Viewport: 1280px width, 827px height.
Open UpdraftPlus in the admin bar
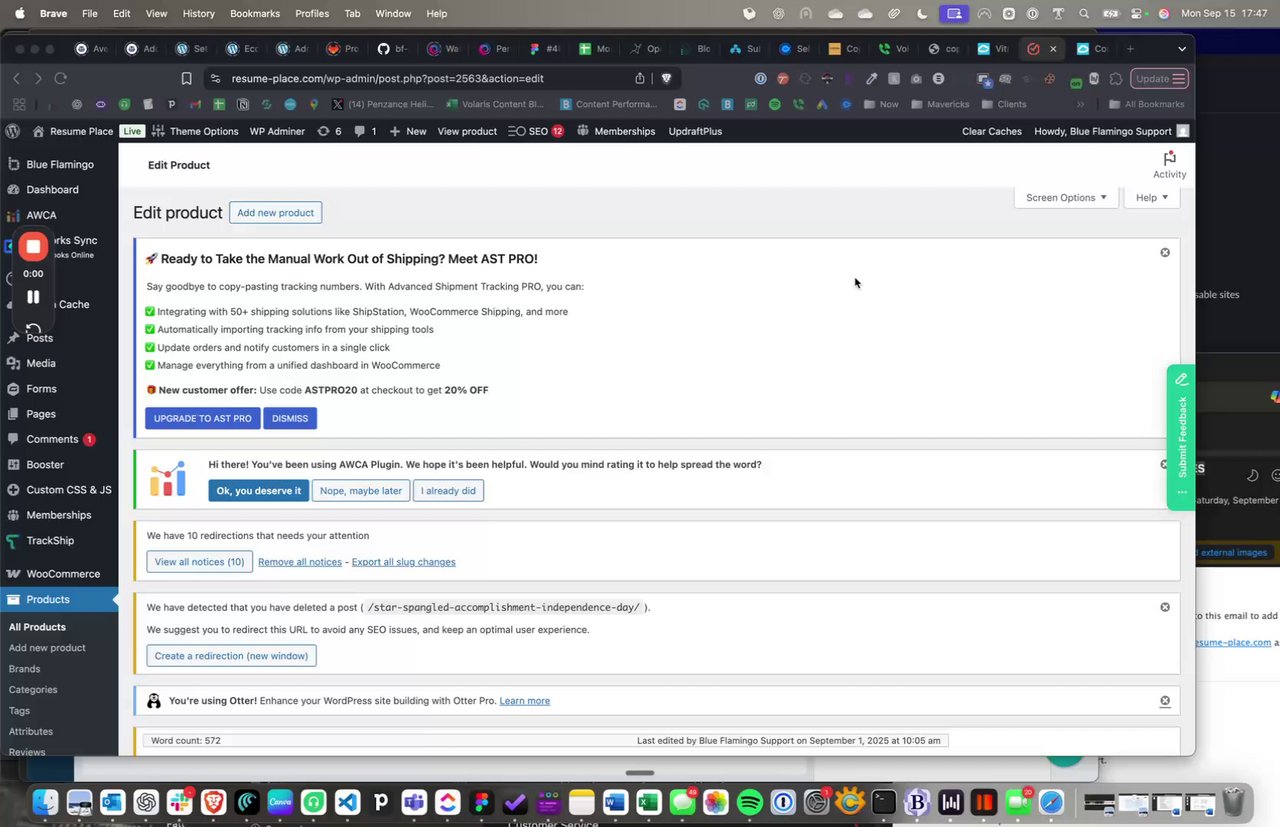pyautogui.click(x=695, y=131)
